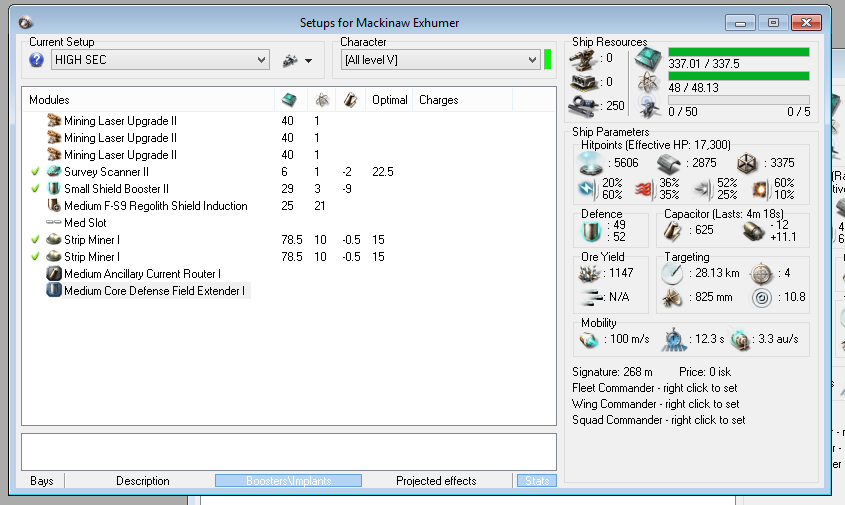The image size is (845, 505).
Task: Click the shield hitpoints icon 5606
Action: (591, 163)
